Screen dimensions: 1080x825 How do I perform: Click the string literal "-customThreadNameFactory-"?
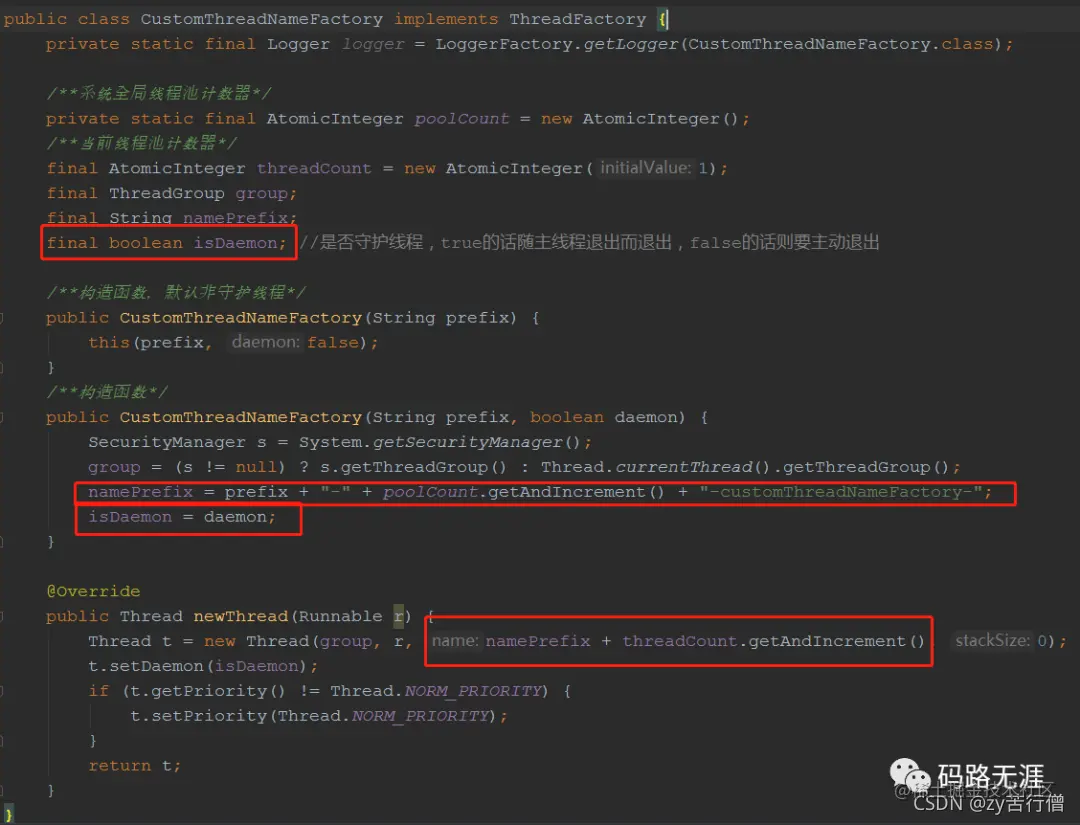click(x=840, y=492)
